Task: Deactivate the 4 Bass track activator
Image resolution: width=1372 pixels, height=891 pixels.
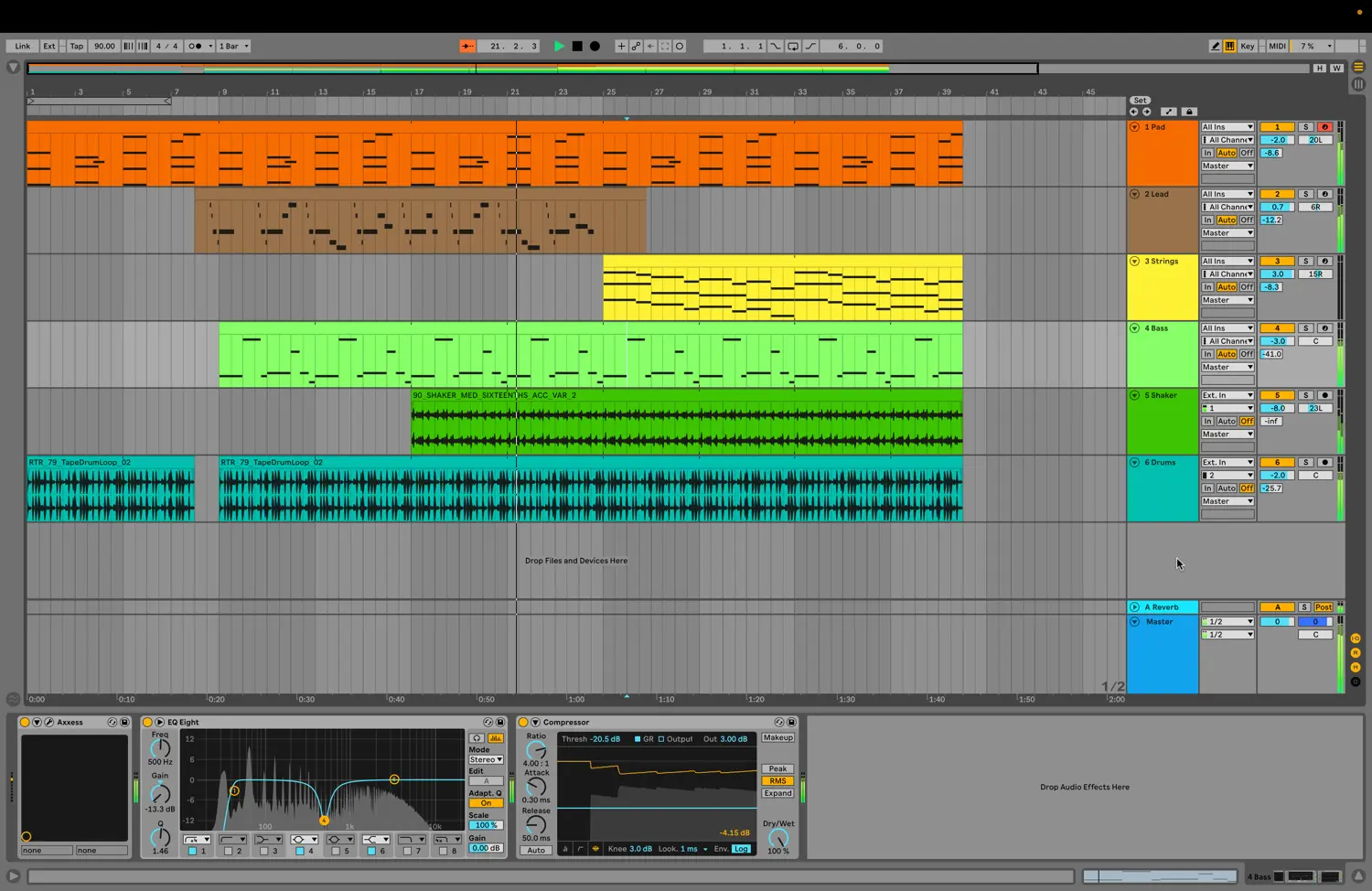Action: [1277, 328]
